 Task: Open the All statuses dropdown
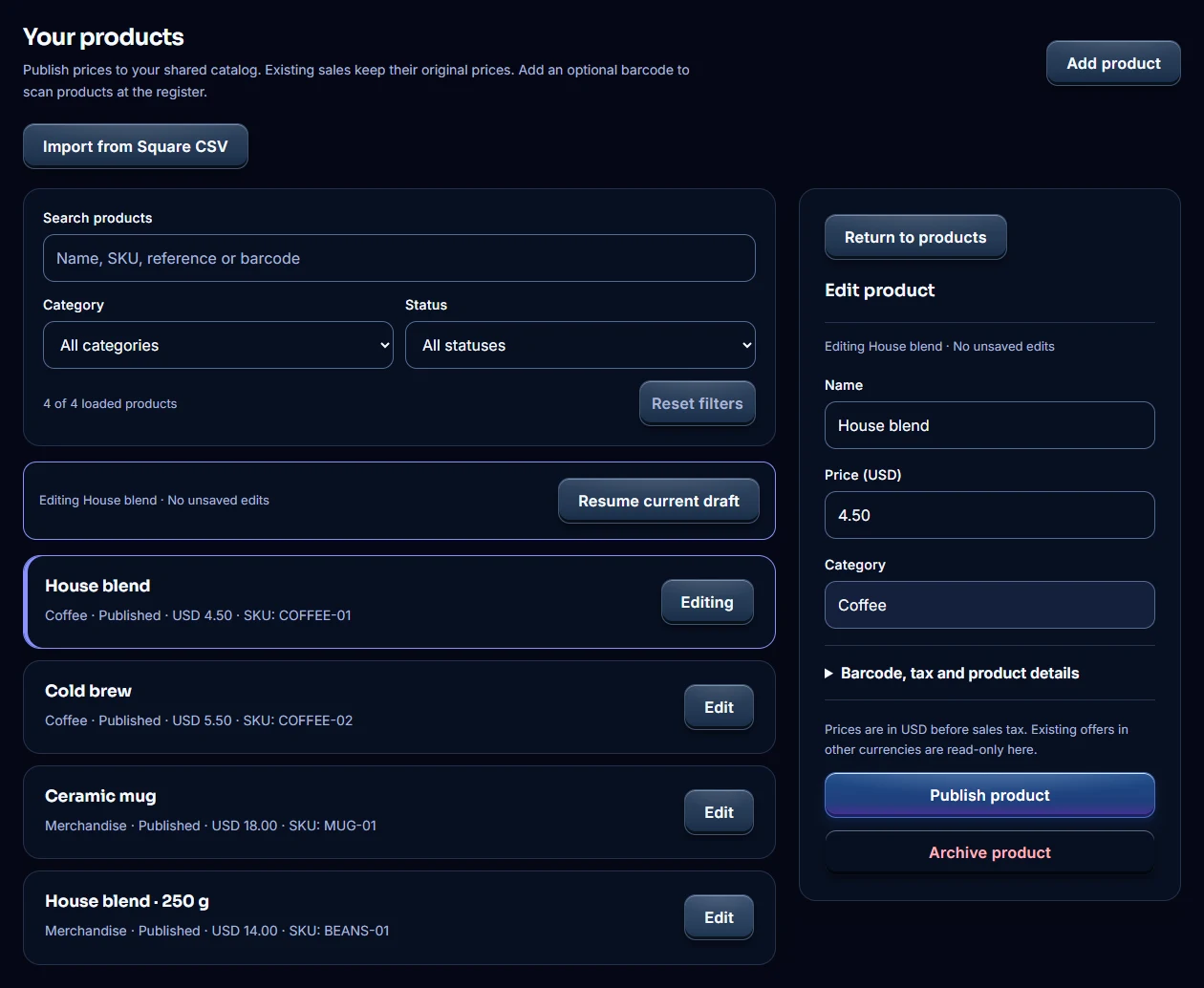pyautogui.click(x=580, y=345)
